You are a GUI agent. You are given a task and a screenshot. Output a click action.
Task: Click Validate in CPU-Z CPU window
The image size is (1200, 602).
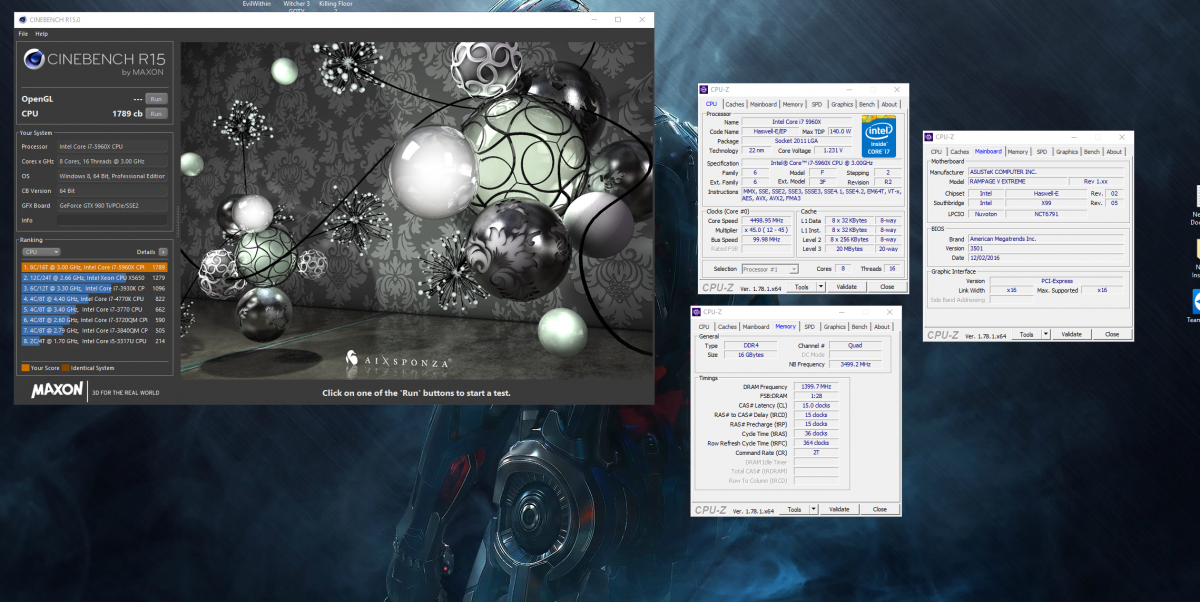pos(846,286)
